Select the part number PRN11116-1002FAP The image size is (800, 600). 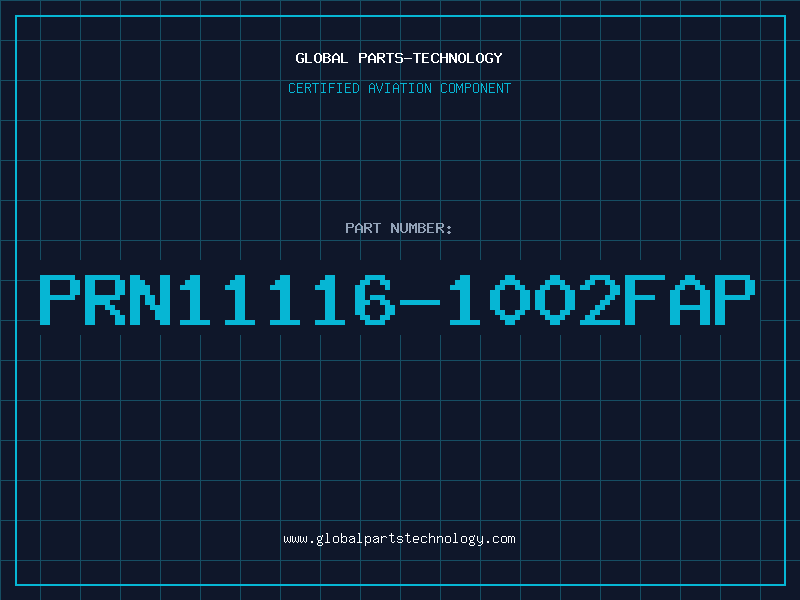point(397,300)
